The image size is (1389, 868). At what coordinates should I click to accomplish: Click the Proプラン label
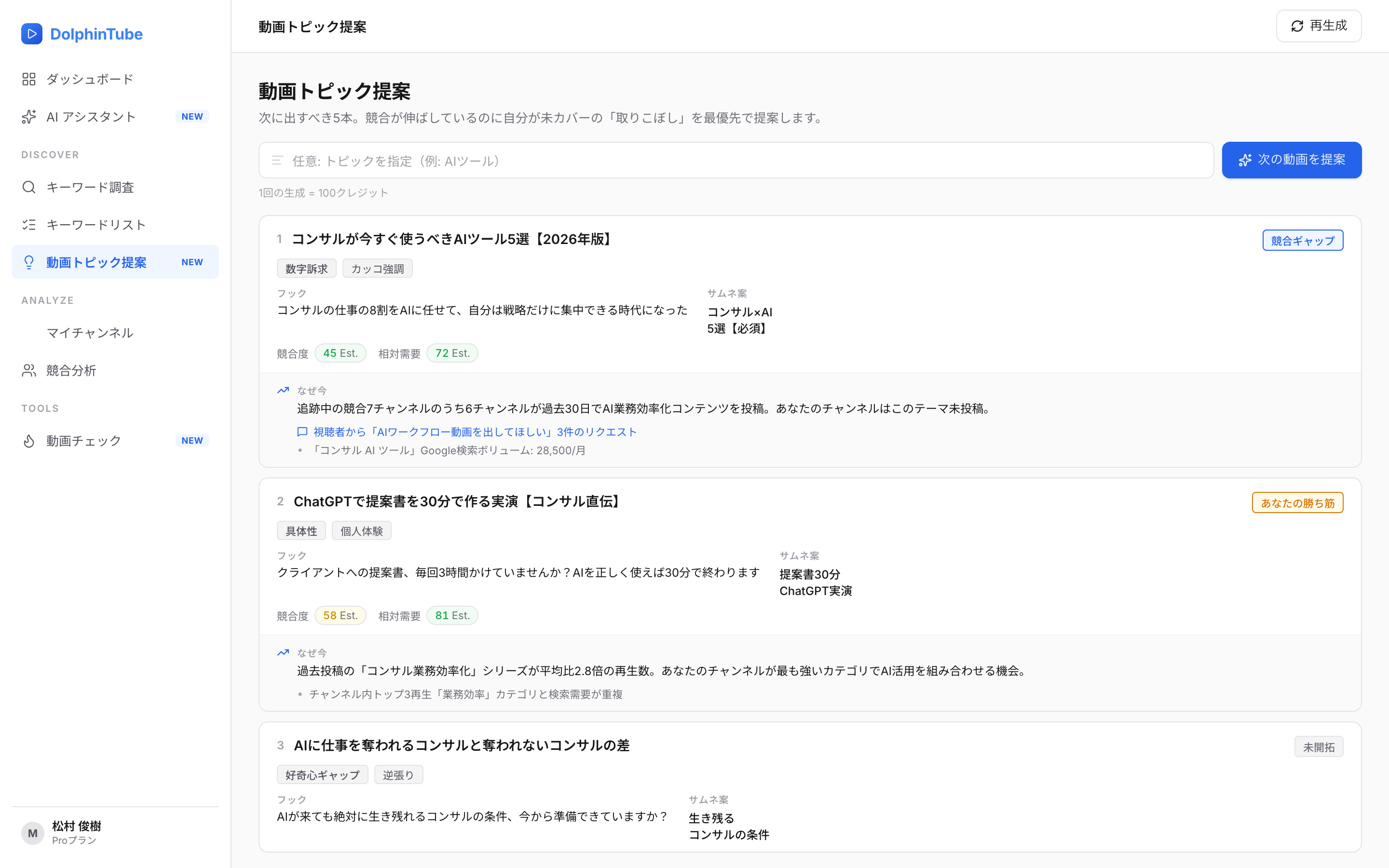pyautogui.click(x=74, y=841)
